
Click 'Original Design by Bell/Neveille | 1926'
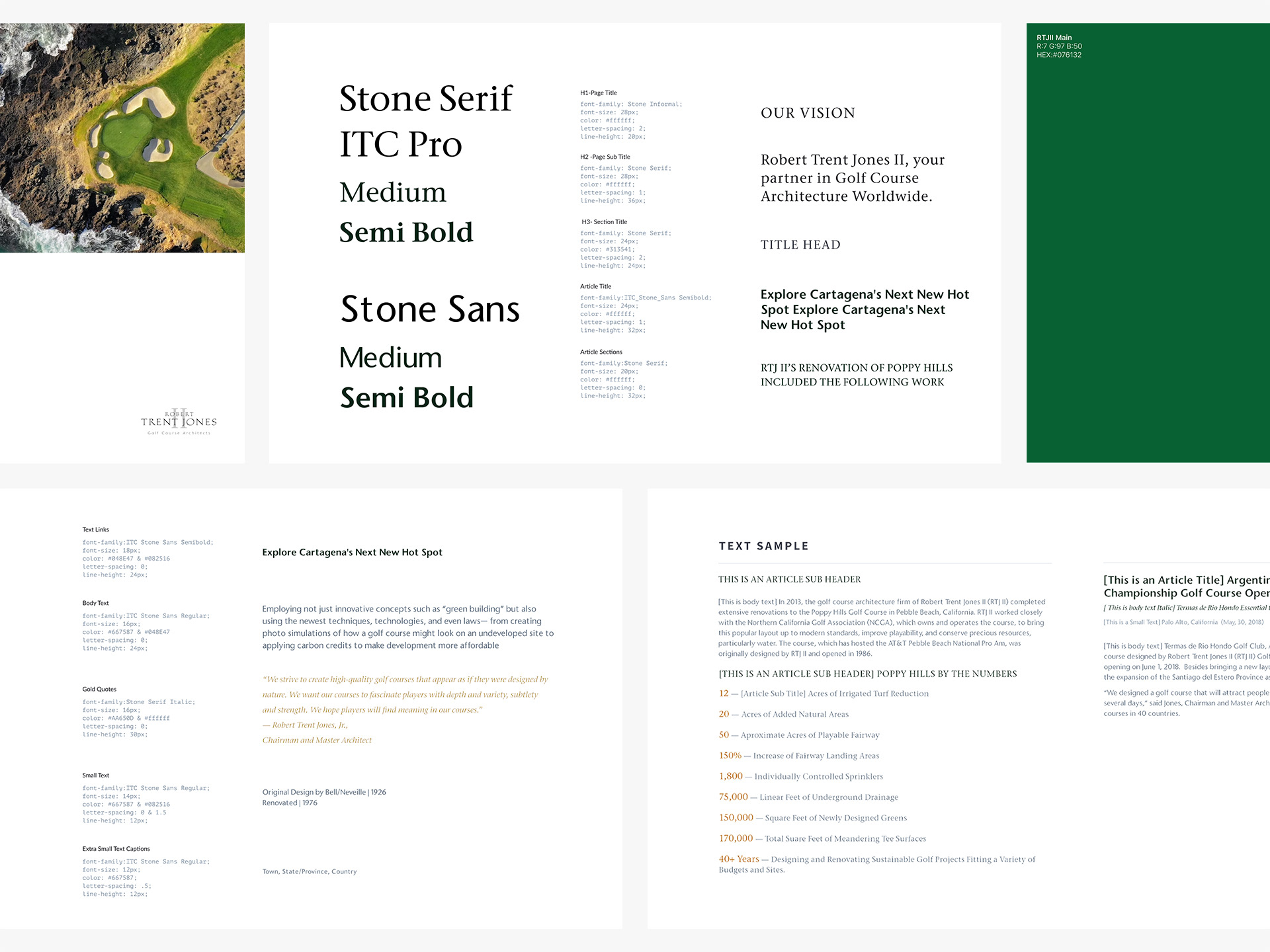pos(324,792)
